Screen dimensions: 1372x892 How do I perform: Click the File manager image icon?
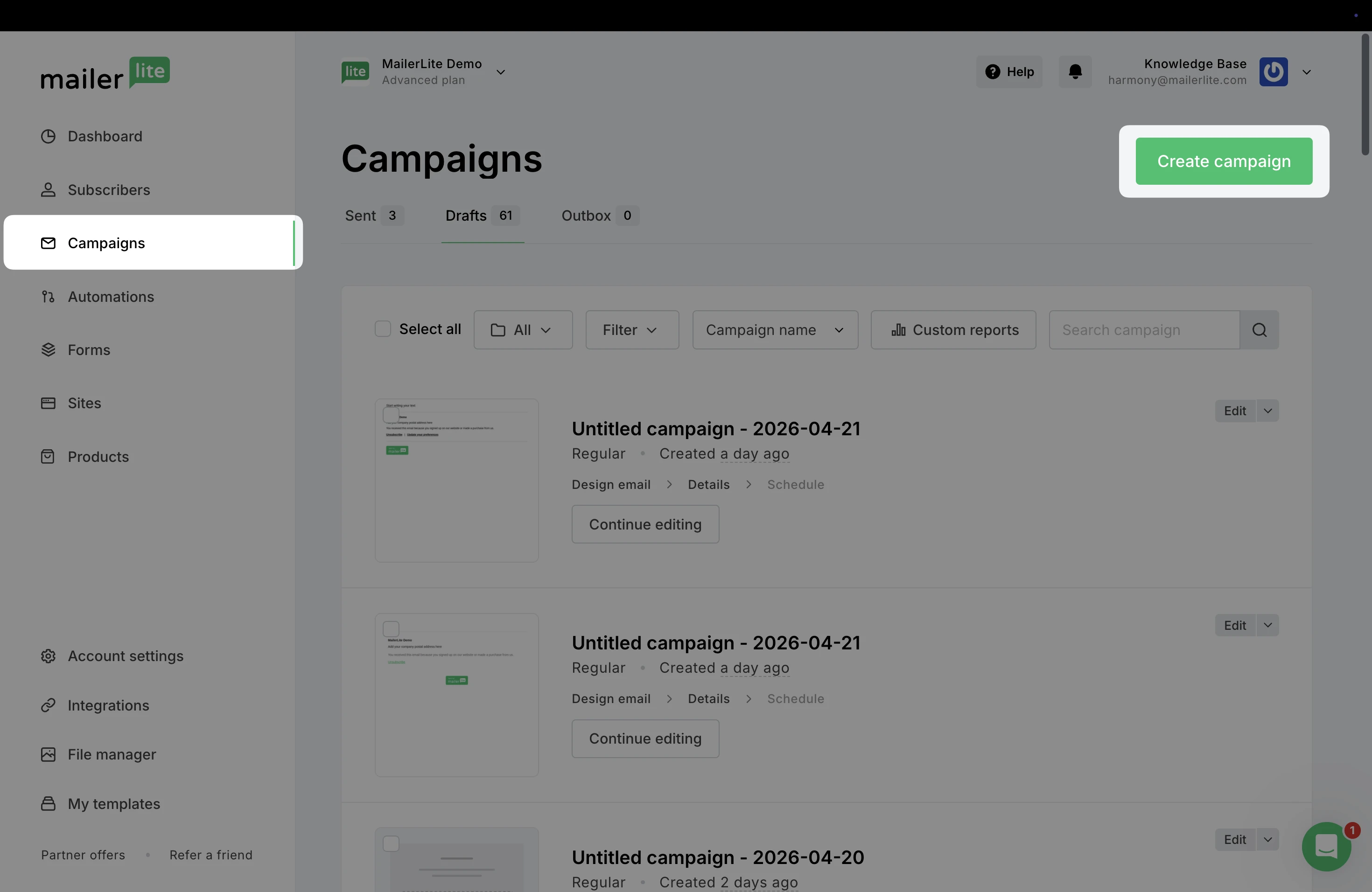click(48, 754)
